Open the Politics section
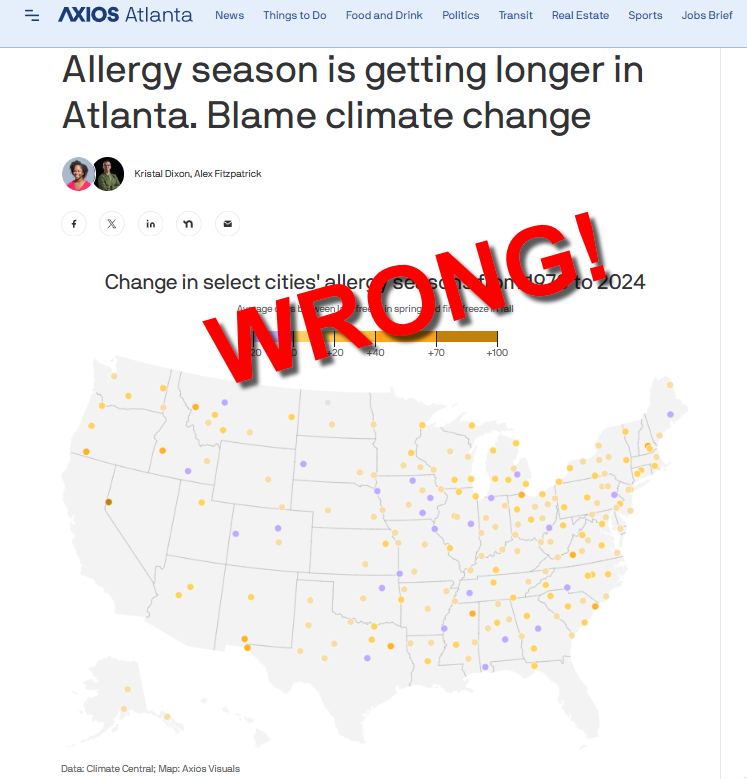747x779 pixels. [x=460, y=16]
